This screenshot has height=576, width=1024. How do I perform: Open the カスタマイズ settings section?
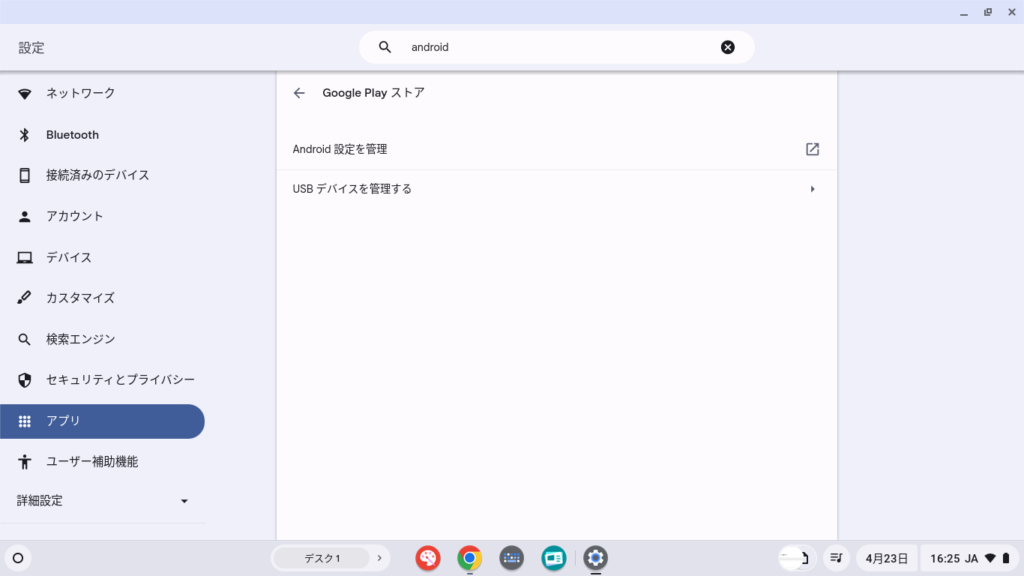[x=80, y=298]
